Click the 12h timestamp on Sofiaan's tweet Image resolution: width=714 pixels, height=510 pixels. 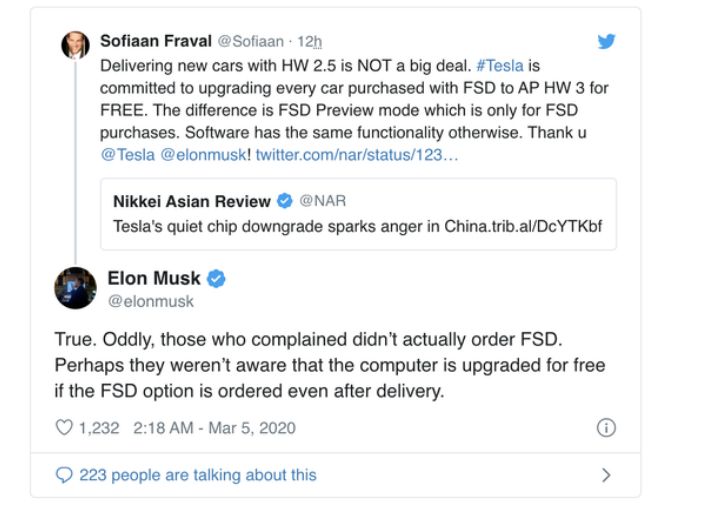pos(310,41)
